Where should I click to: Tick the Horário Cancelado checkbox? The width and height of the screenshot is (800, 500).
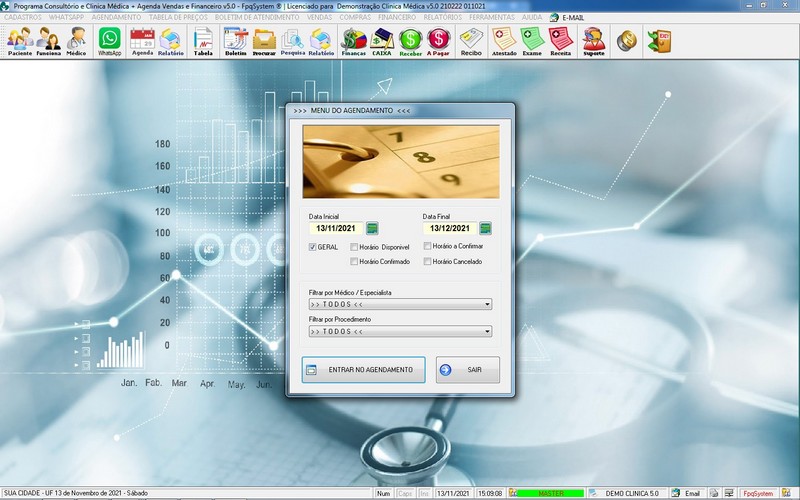(x=427, y=262)
